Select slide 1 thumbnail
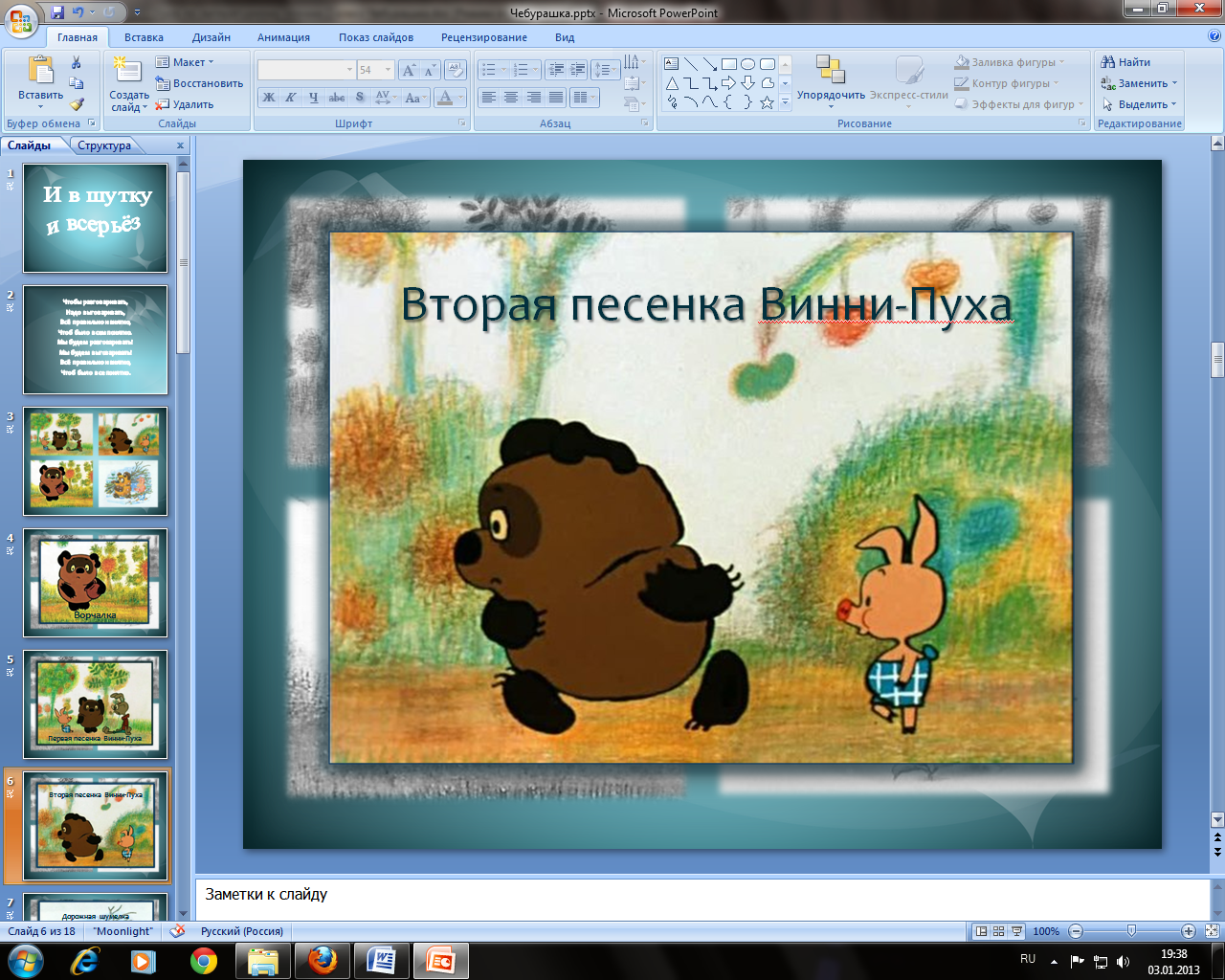The image size is (1225, 980). (x=96, y=218)
